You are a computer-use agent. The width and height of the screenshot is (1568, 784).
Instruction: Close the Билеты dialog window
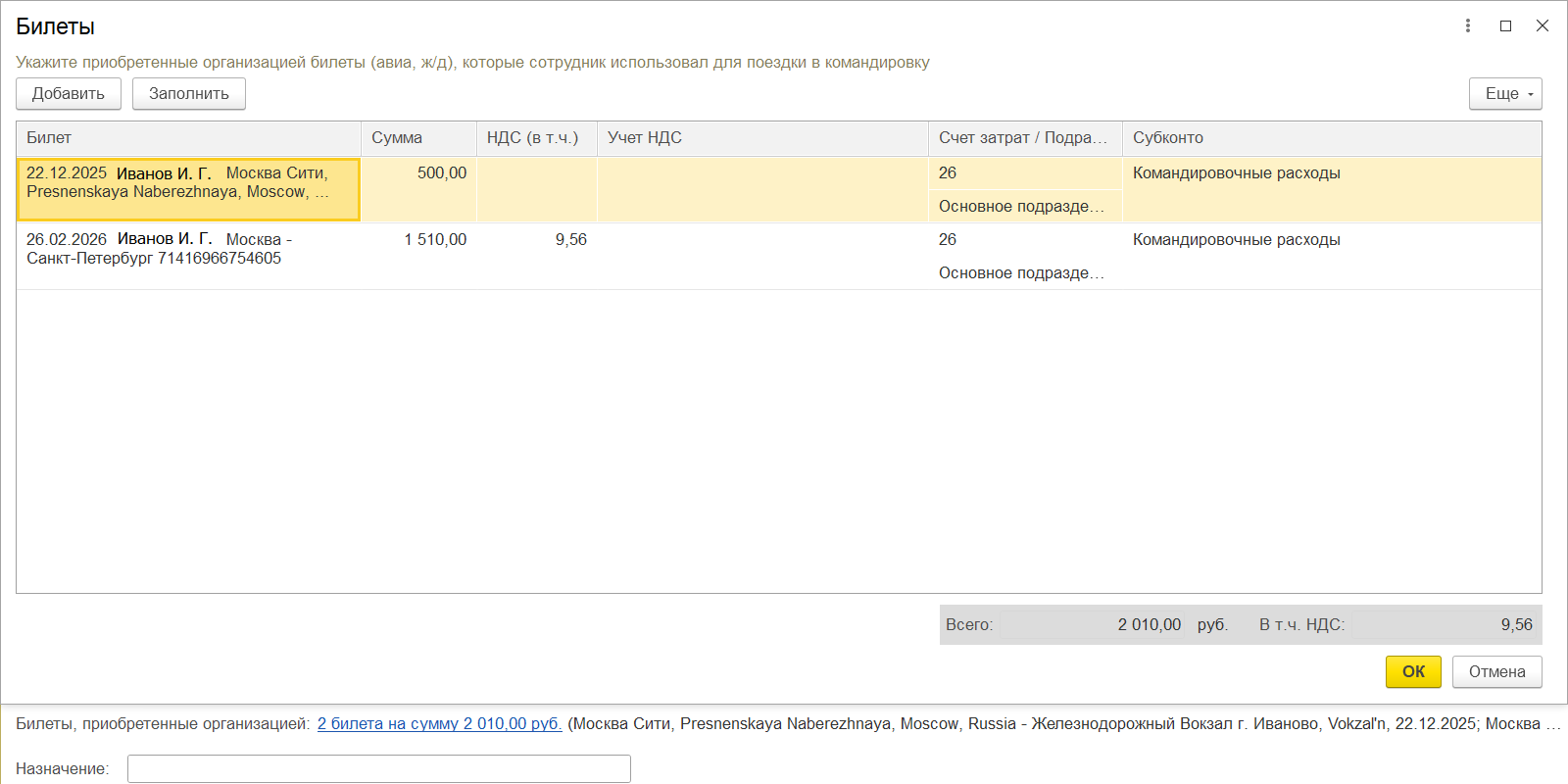1543,25
